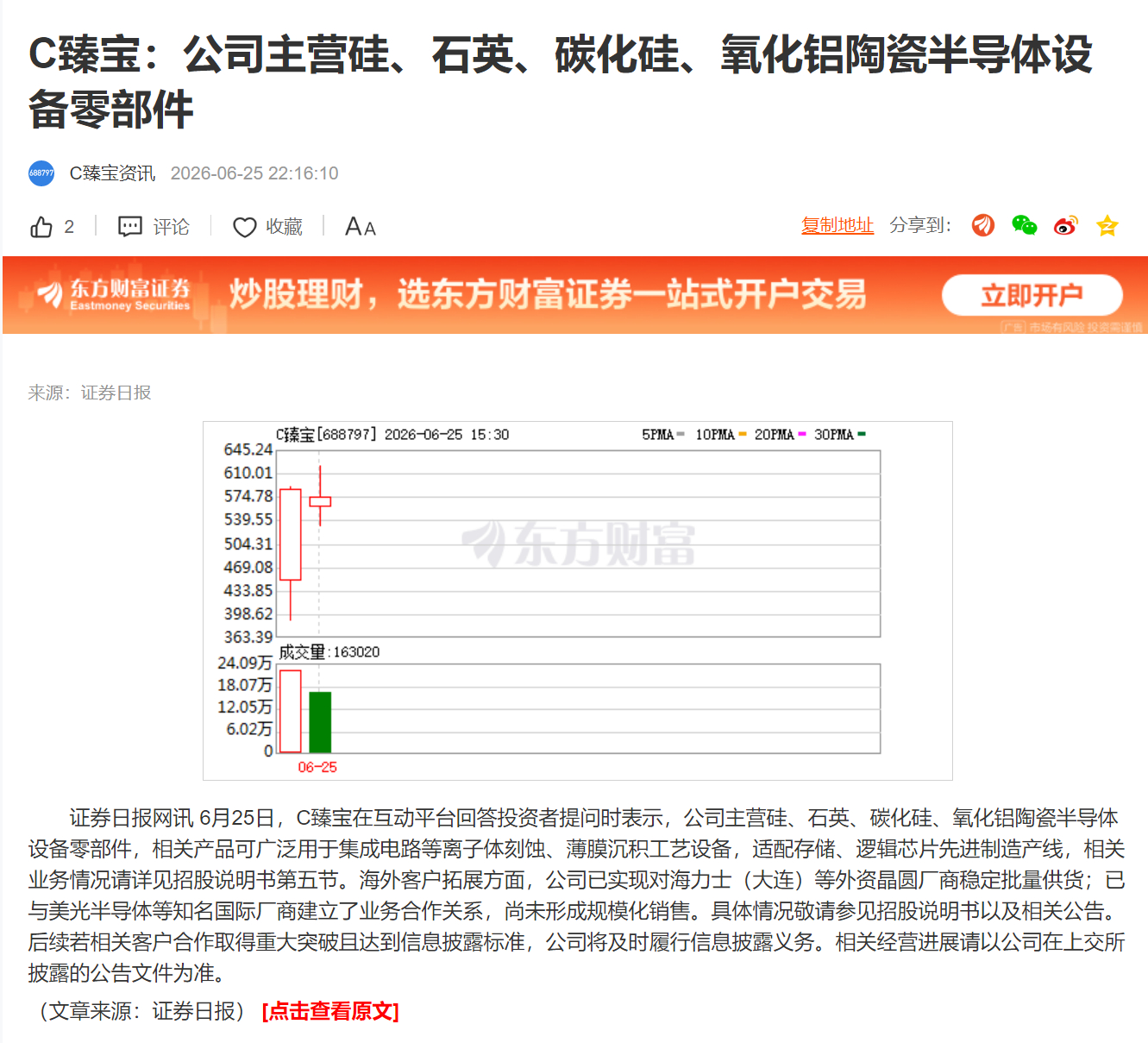
Task: Click the like count number 2
Action: pos(69,227)
